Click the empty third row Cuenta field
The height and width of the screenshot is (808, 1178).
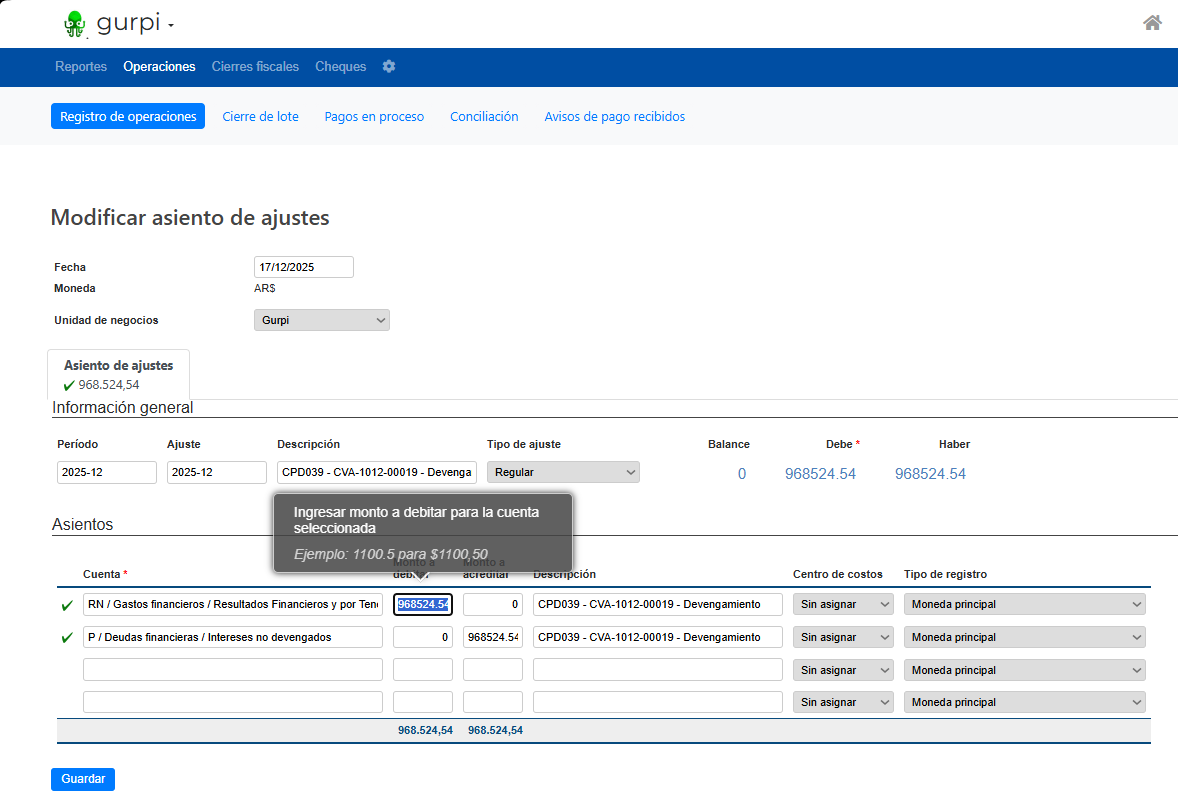click(x=233, y=669)
